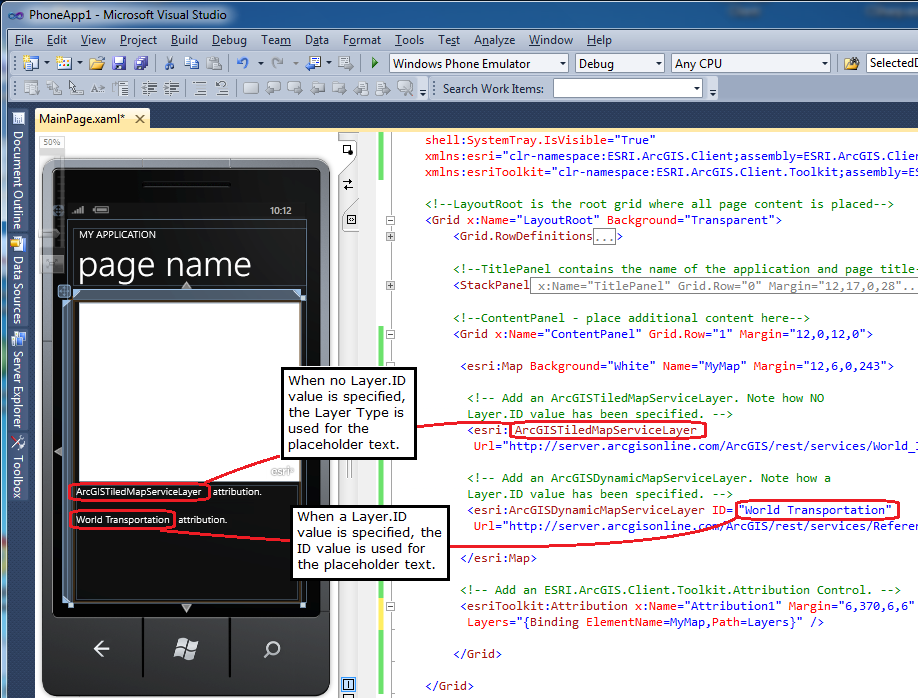The width and height of the screenshot is (919, 698).
Task: Open the Build menu
Action: coord(184,40)
